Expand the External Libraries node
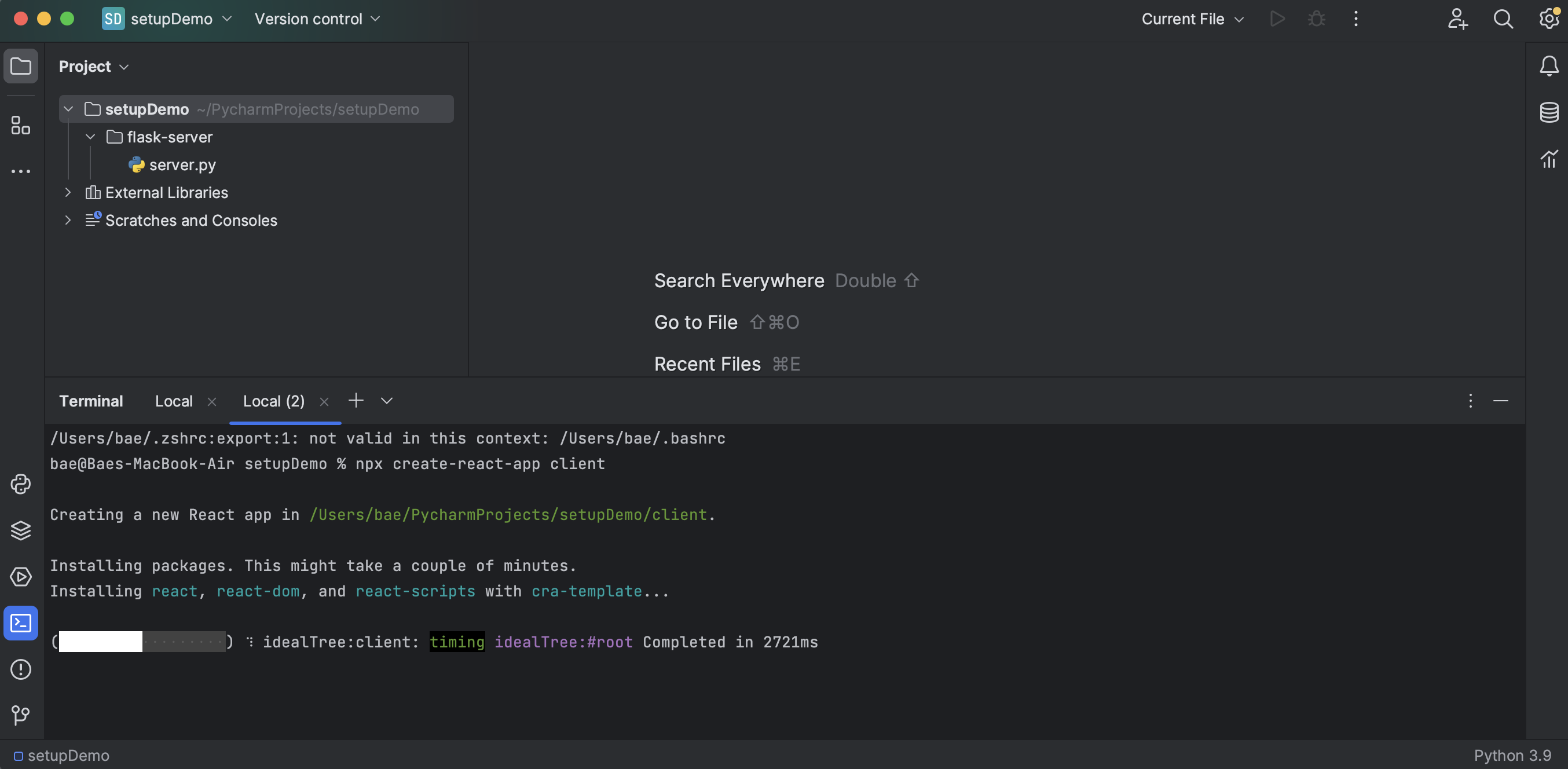 68,192
